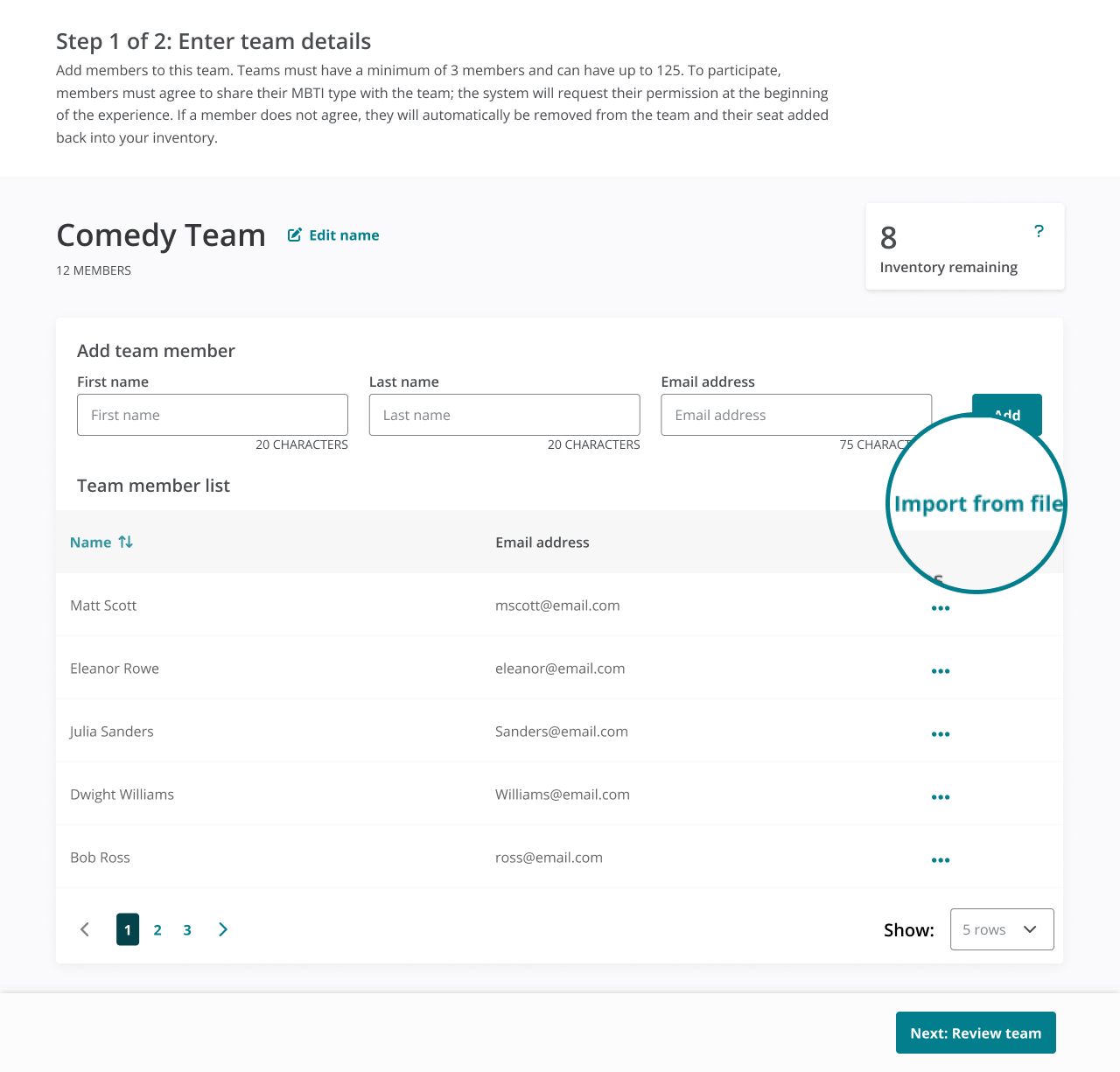This screenshot has width=1120, height=1072.
Task: Click Sanders@email.com cell
Action: 562,732
